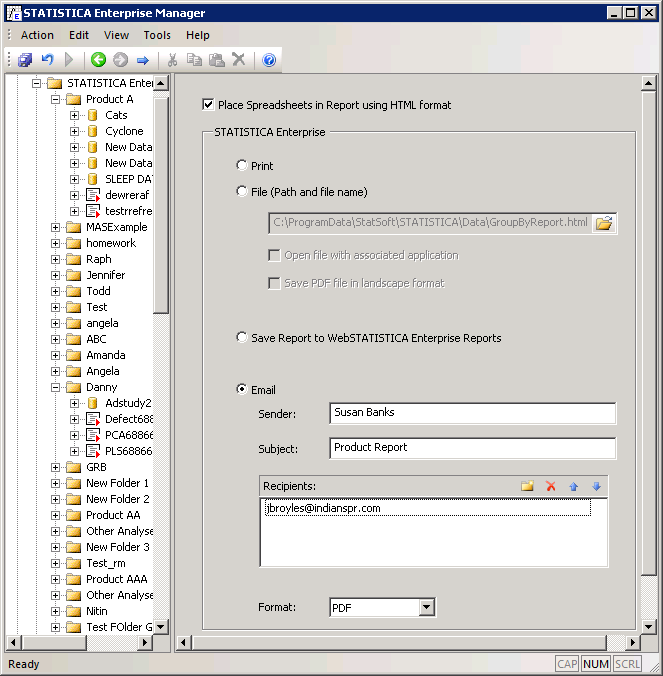The height and width of the screenshot is (676, 663).
Task: Select the testrrefre report icon
Action: [93, 211]
